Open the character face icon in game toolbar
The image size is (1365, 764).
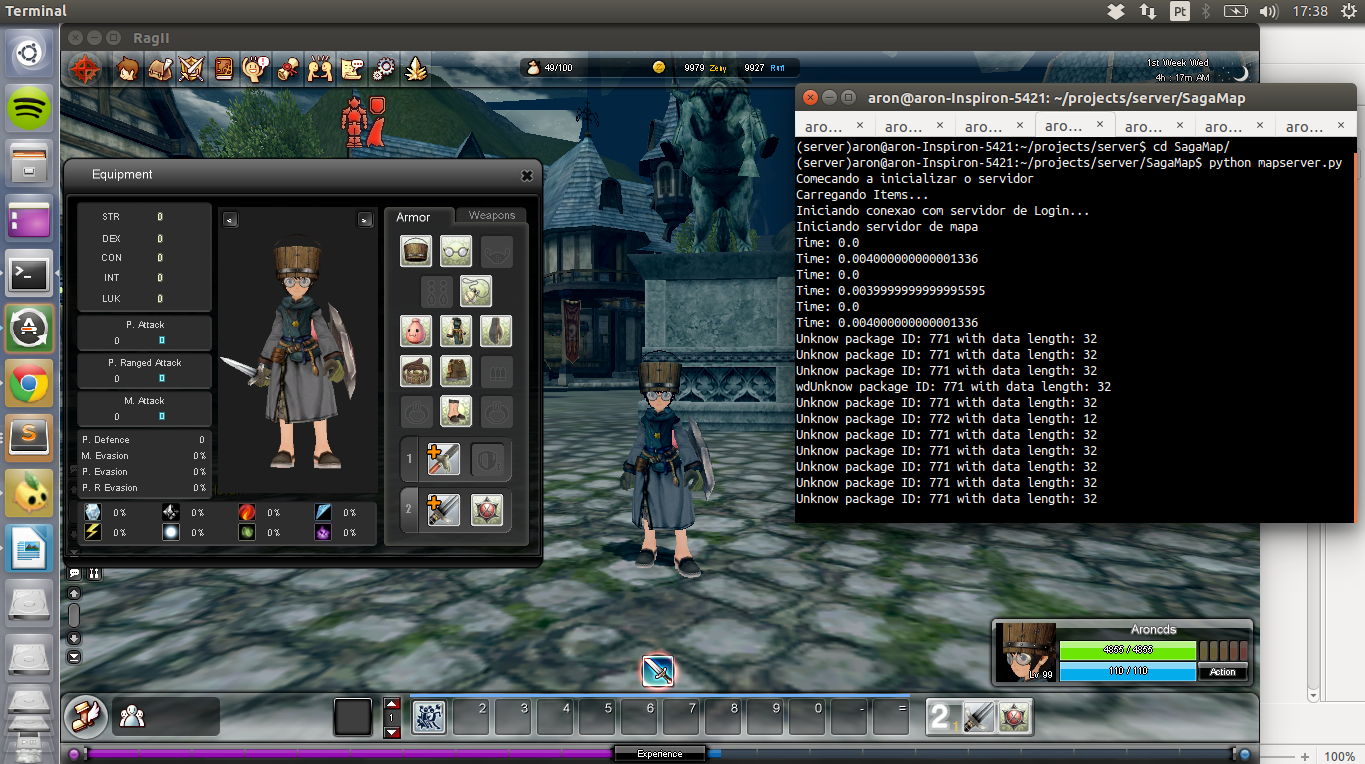[128, 69]
